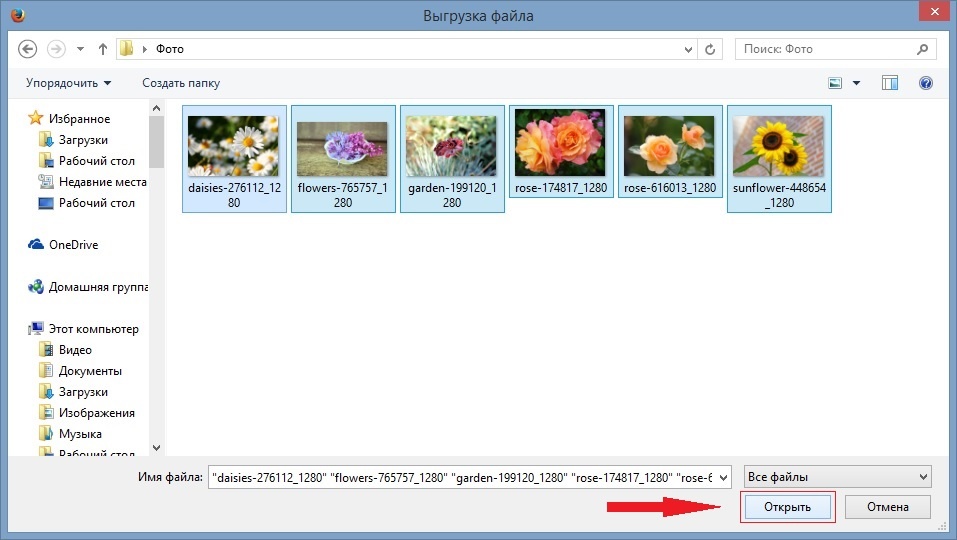The width and height of the screenshot is (957, 540).
Task: Click the Back navigation arrow
Action: [x=27, y=49]
